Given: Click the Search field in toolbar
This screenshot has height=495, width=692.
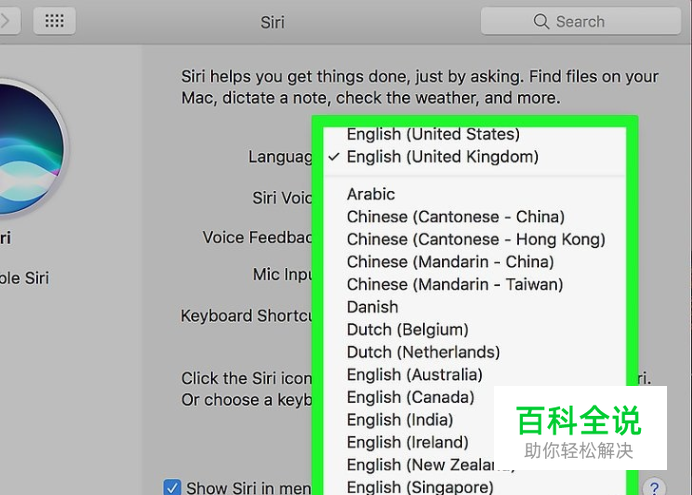Looking at the screenshot, I should pos(581,21).
